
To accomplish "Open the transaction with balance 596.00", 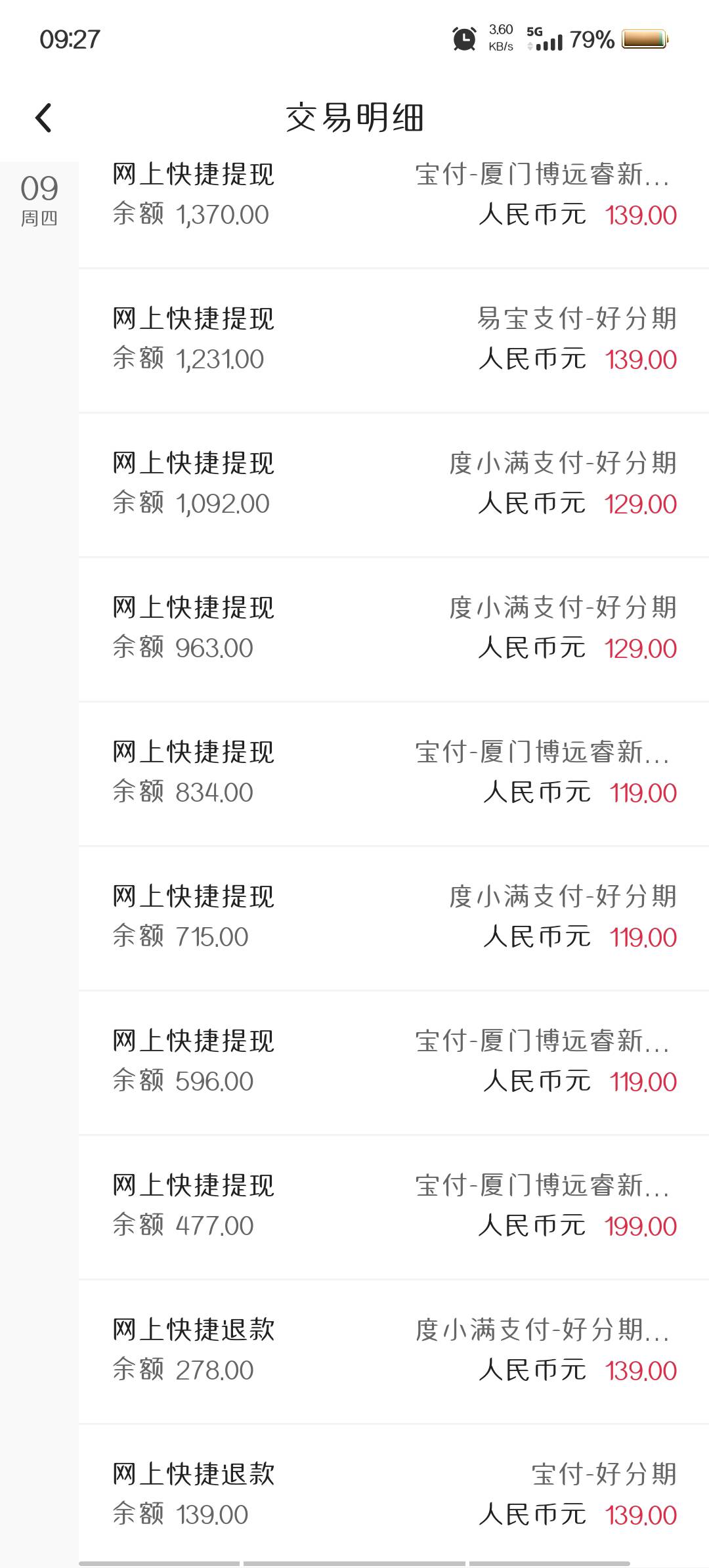I will pyautogui.click(x=394, y=1062).
